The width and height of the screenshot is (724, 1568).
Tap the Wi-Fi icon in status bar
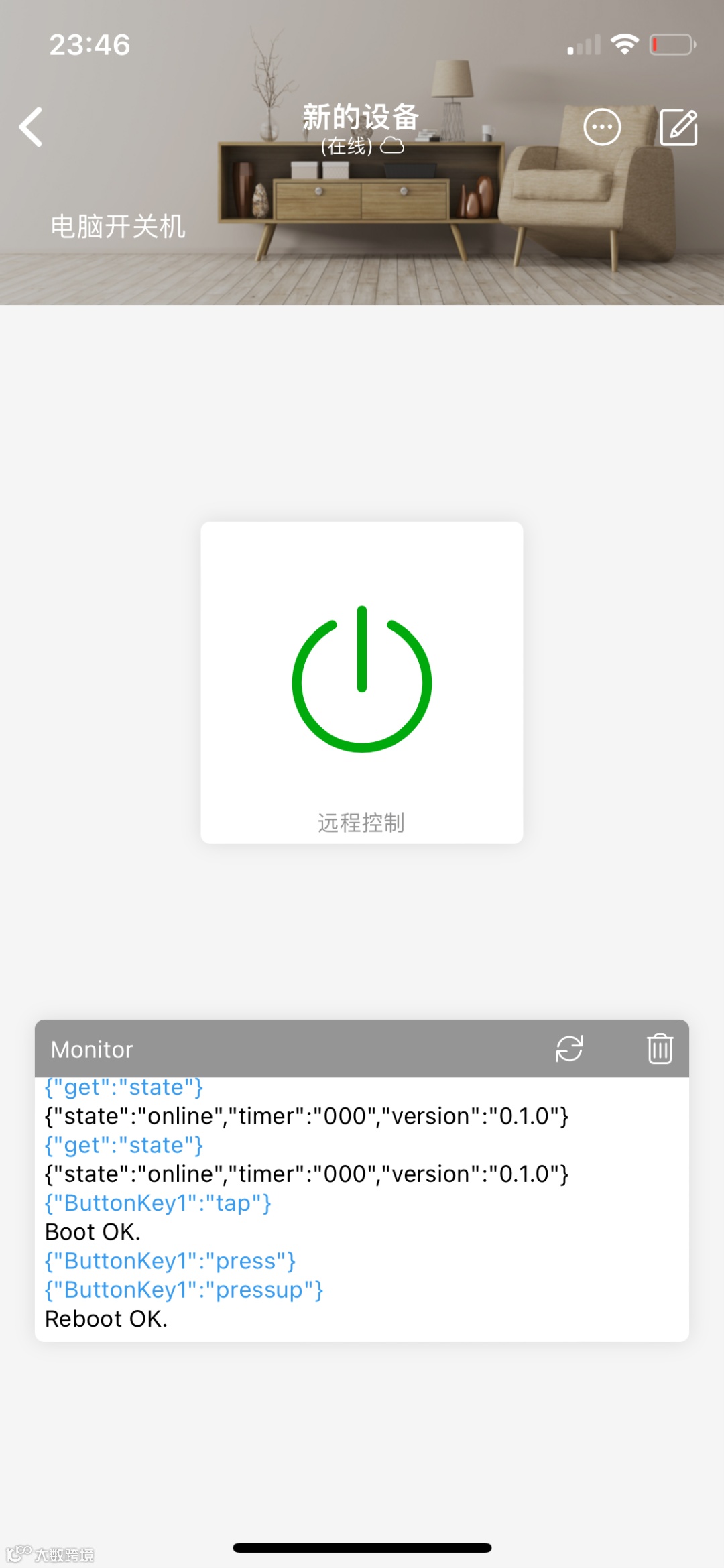pyautogui.click(x=624, y=44)
